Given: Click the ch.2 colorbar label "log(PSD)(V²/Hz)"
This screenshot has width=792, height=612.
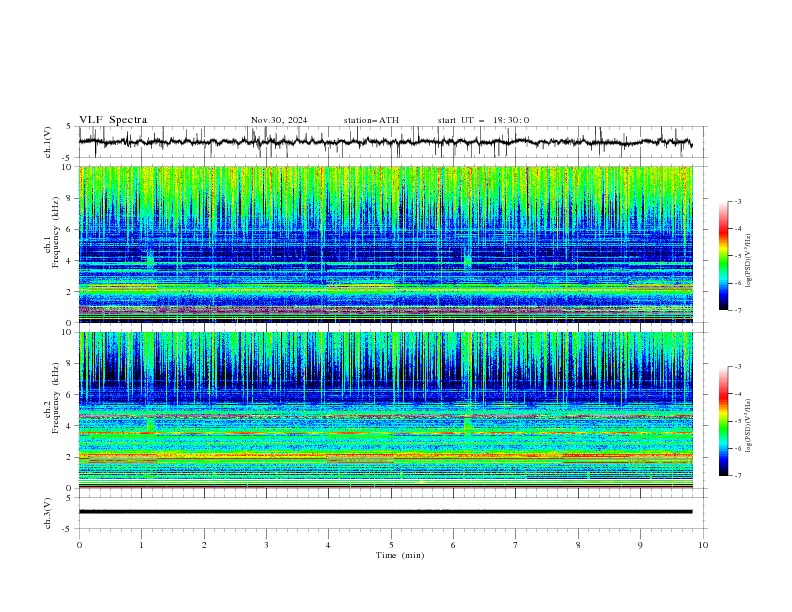Looking at the screenshot, I should 748,426.
